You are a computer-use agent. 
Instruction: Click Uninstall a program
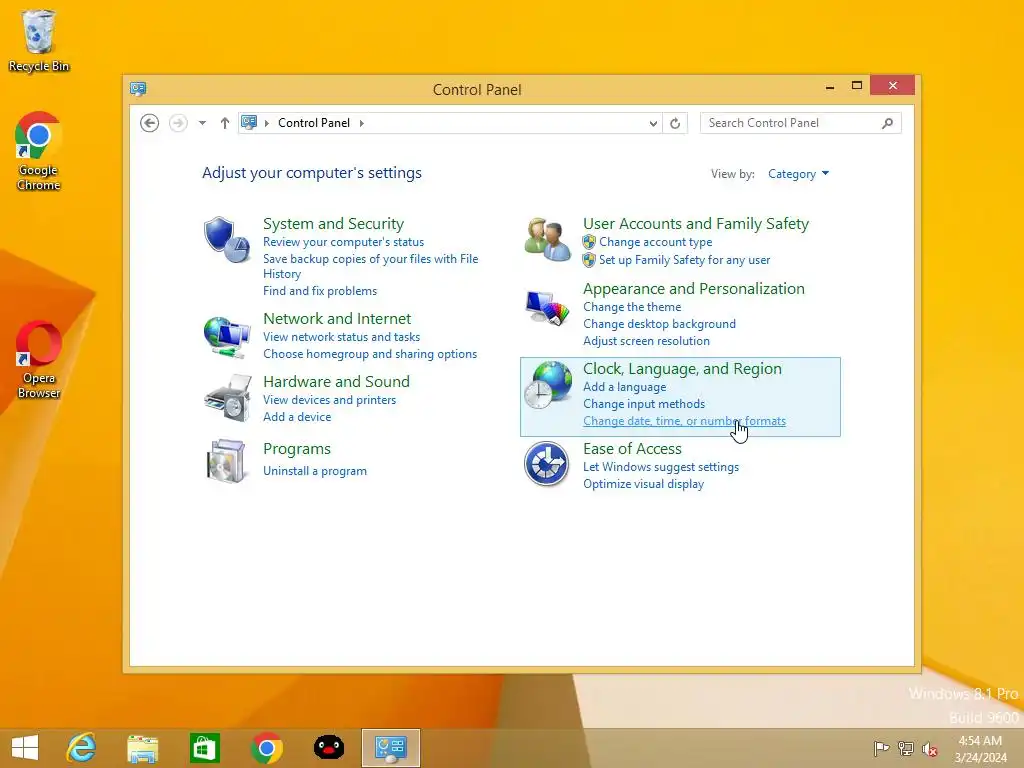pos(315,471)
